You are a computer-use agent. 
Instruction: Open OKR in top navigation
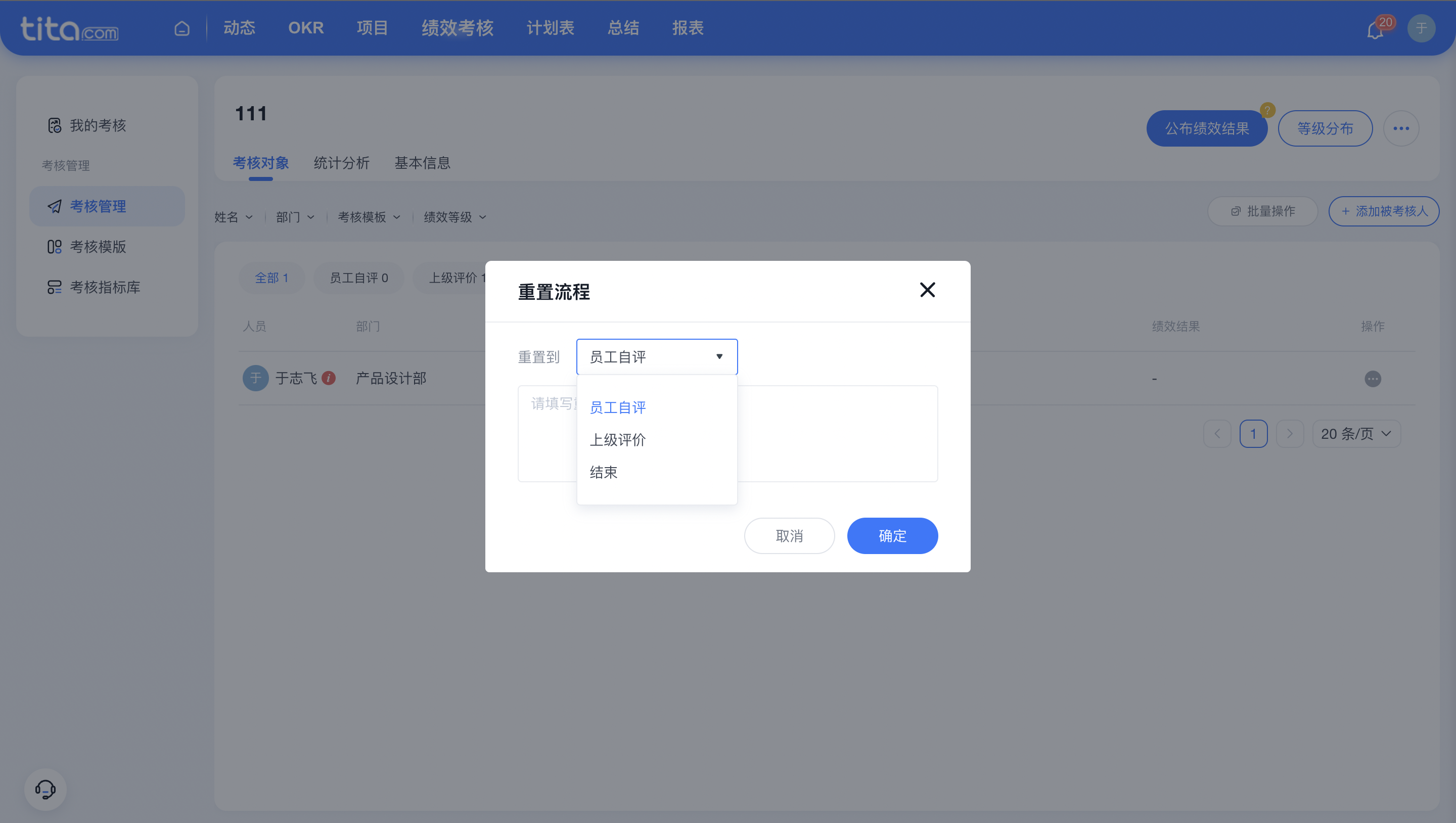(x=306, y=28)
